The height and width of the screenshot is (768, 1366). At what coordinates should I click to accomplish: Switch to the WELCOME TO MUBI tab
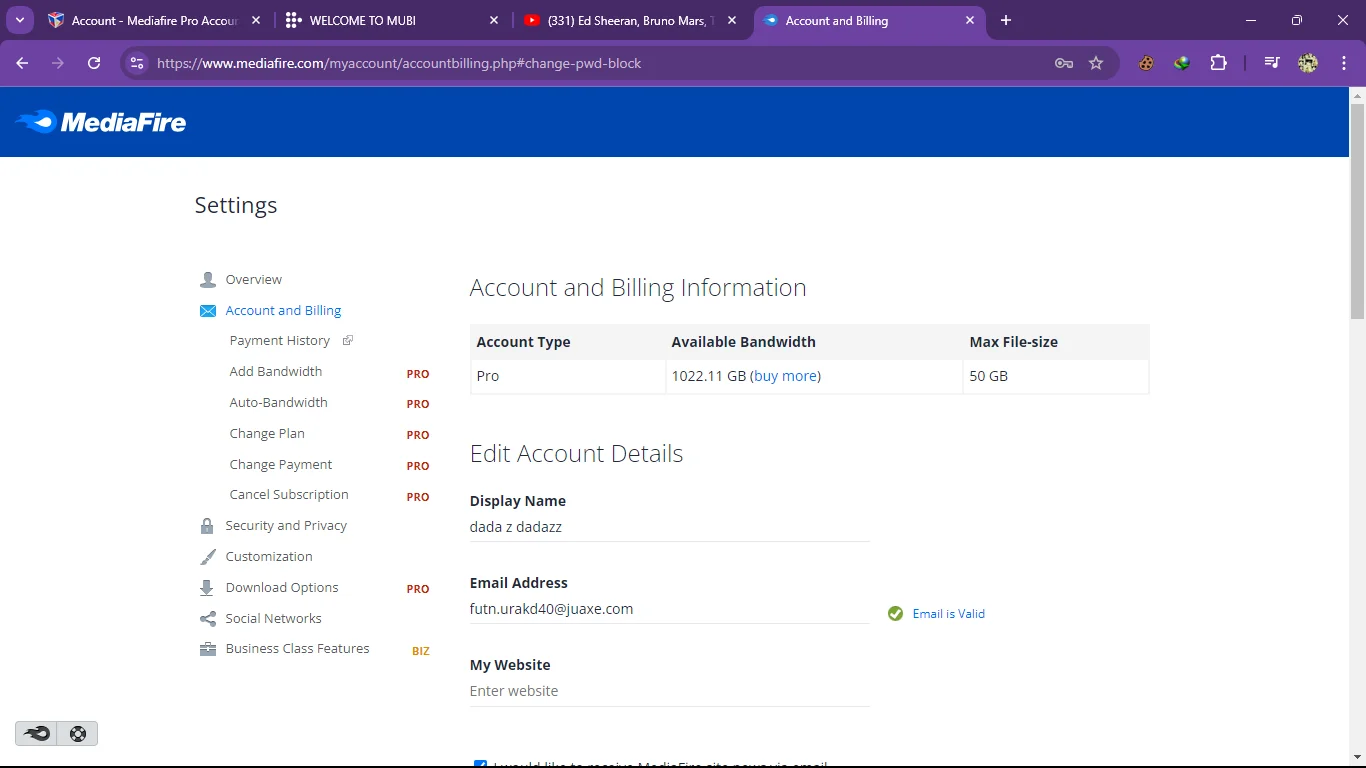pos(392,20)
